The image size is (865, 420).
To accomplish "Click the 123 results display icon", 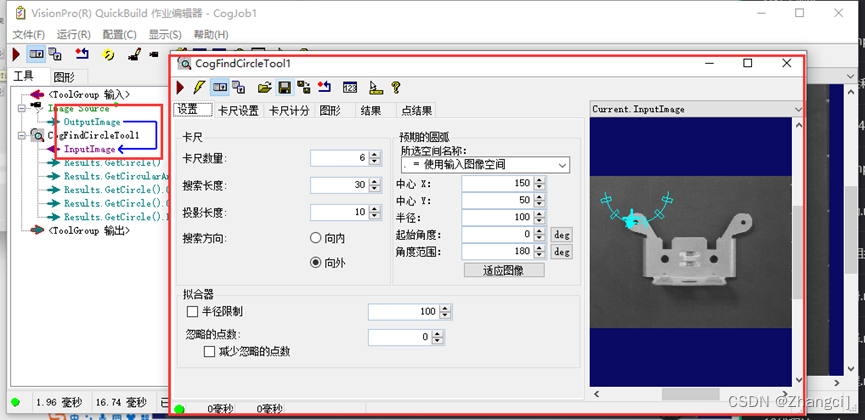I will click(350, 87).
